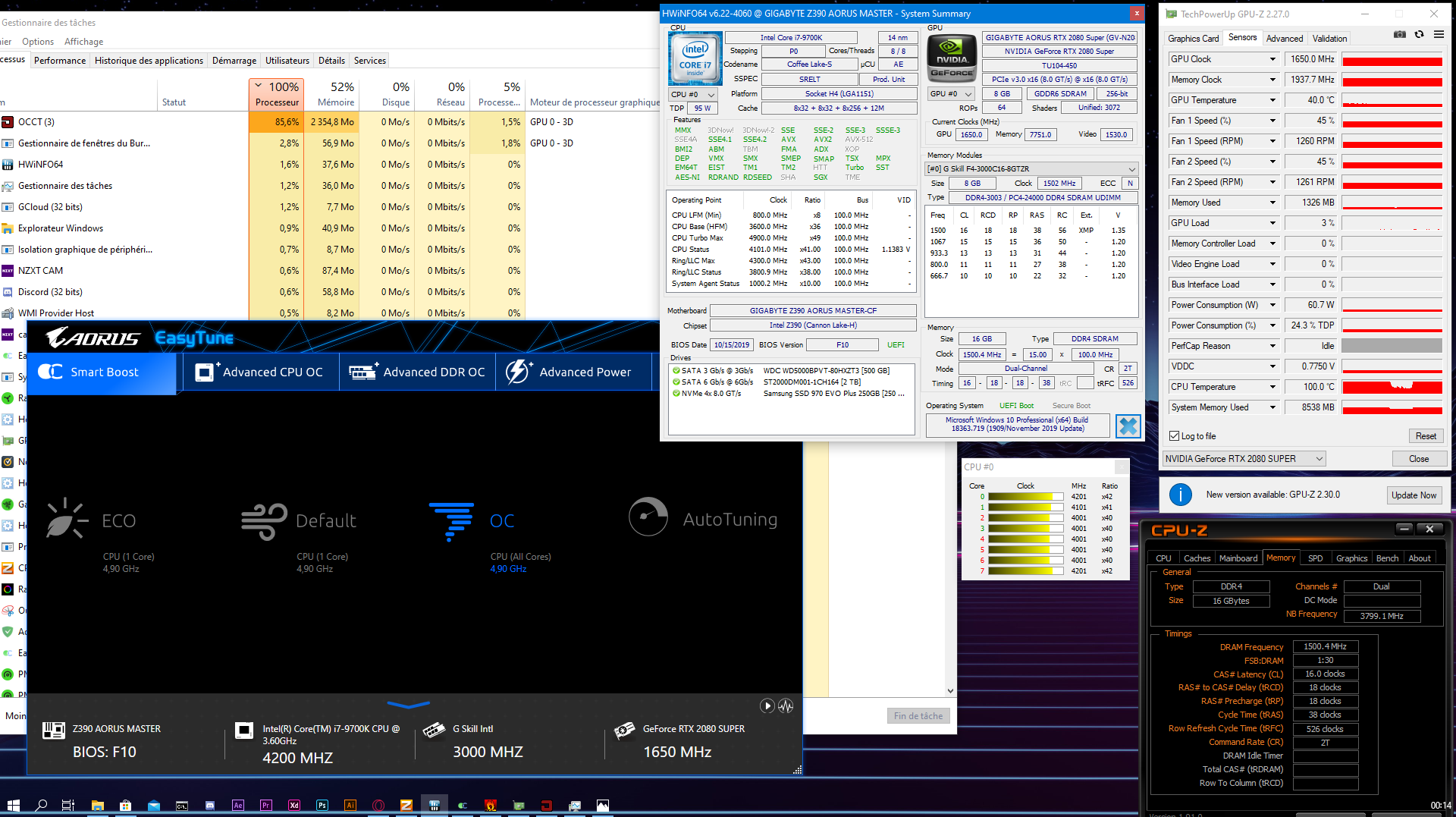Open the SPD tab in CPU-Z
The height and width of the screenshot is (817, 1456).
pos(1315,558)
